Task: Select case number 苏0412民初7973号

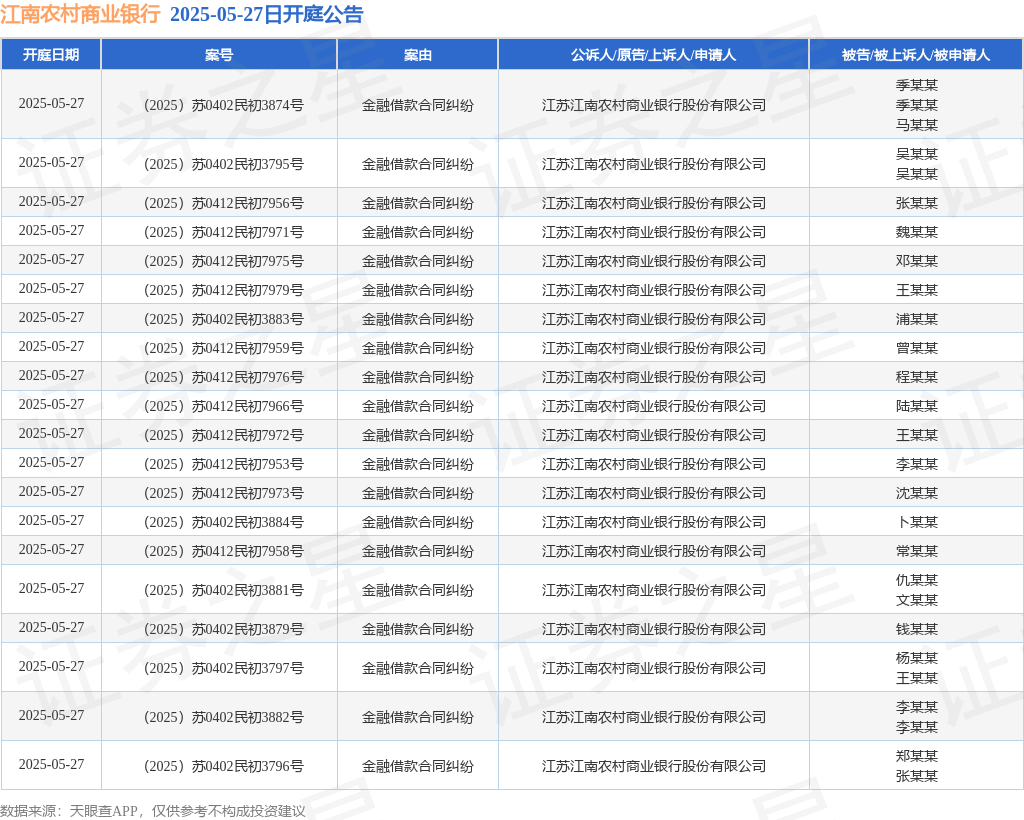Action: coord(224,493)
